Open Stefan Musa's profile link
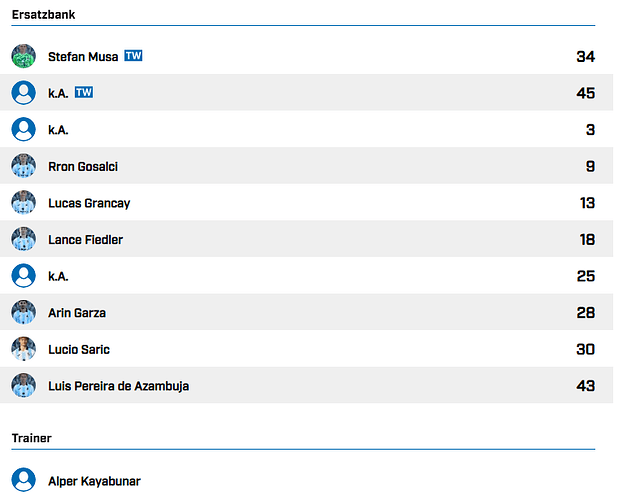The width and height of the screenshot is (622, 500). 83,57
